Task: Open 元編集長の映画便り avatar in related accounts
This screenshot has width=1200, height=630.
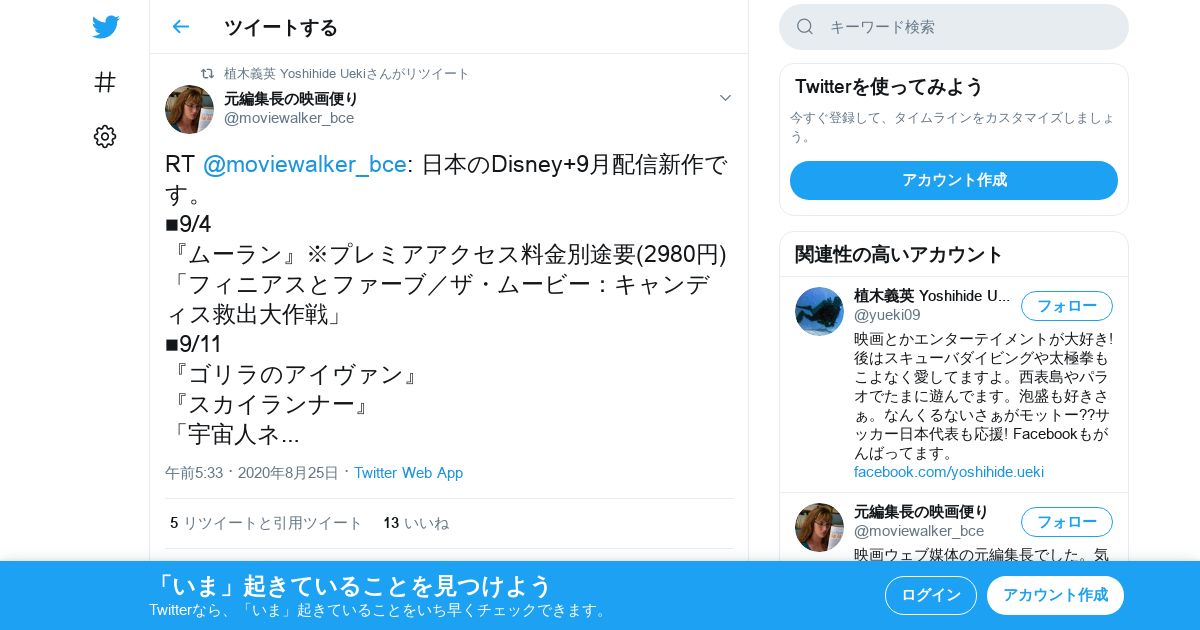Action: click(819, 527)
